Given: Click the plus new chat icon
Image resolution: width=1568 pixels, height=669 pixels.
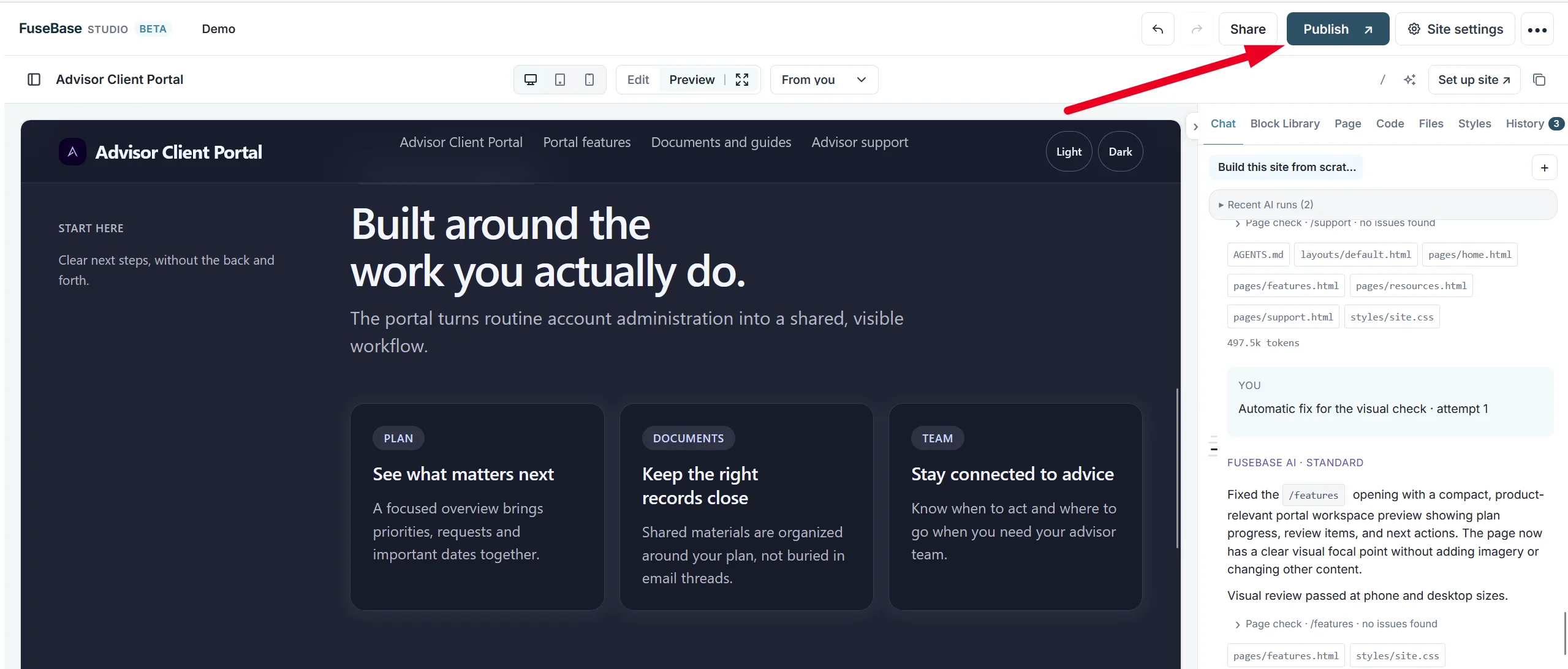Looking at the screenshot, I should (1544, 168).
